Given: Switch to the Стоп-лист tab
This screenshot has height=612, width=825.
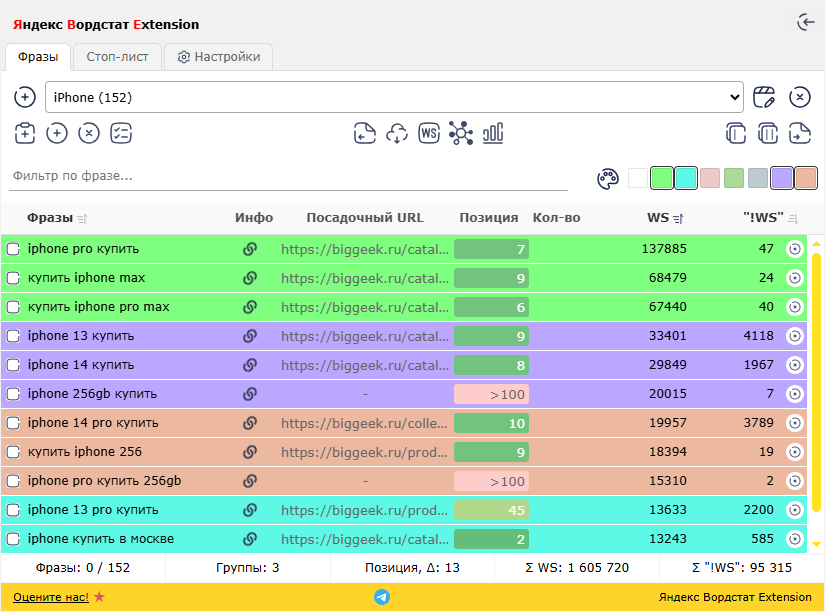Looking at the screenshot, I should [x=117, y=57].
